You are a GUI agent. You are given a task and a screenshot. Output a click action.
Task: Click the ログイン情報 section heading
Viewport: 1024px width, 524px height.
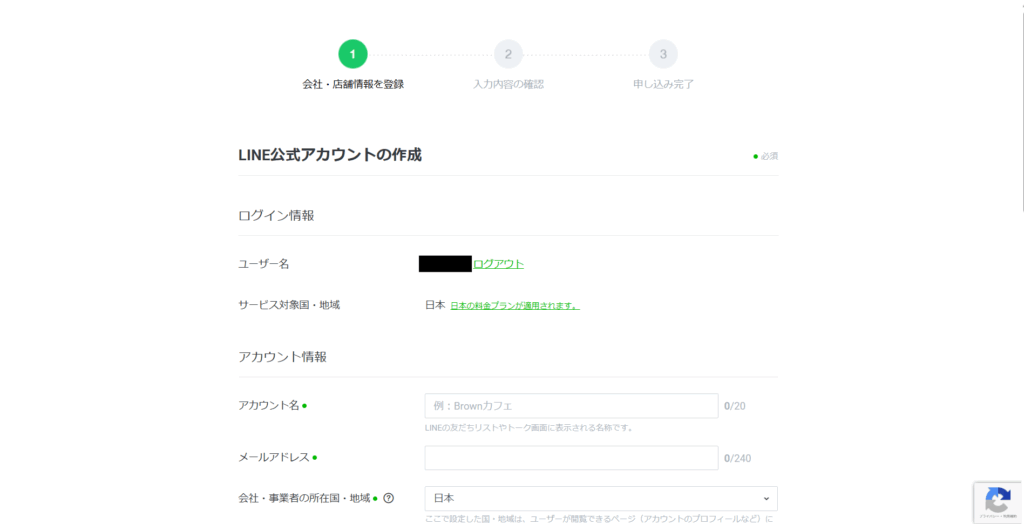(276, 216)
